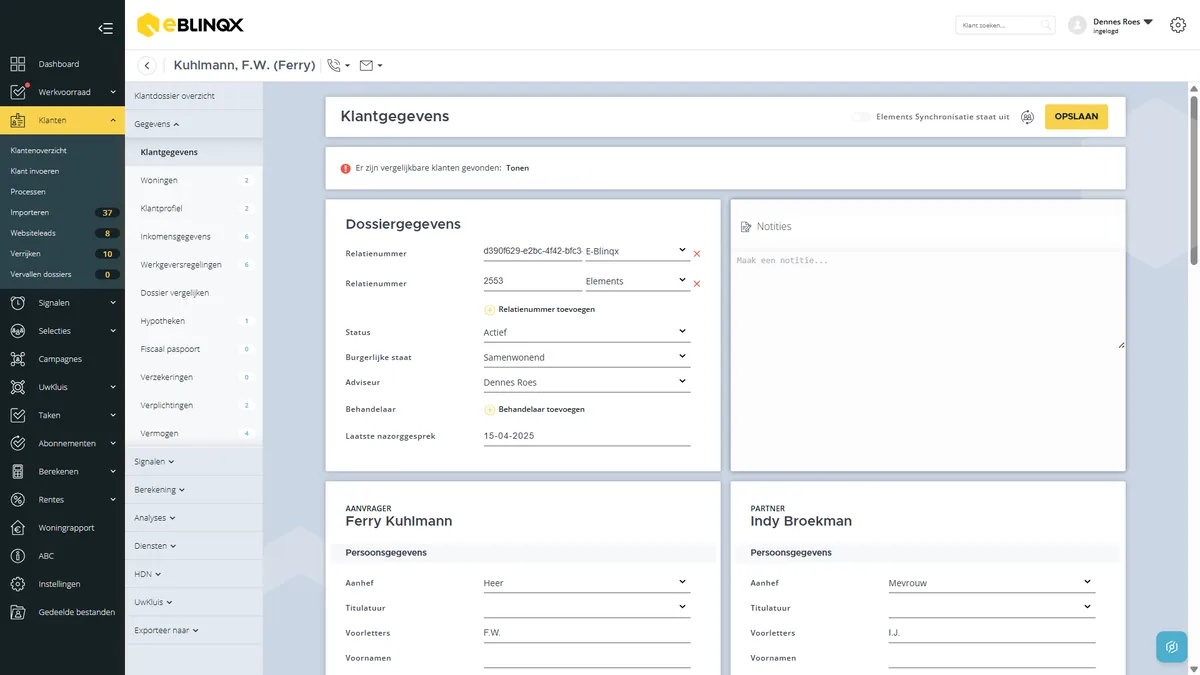Image resolution: width=1200 pixels, height=675 pixels.
Task: Open the Adviseur dropdown
Action: coord(587,382)
